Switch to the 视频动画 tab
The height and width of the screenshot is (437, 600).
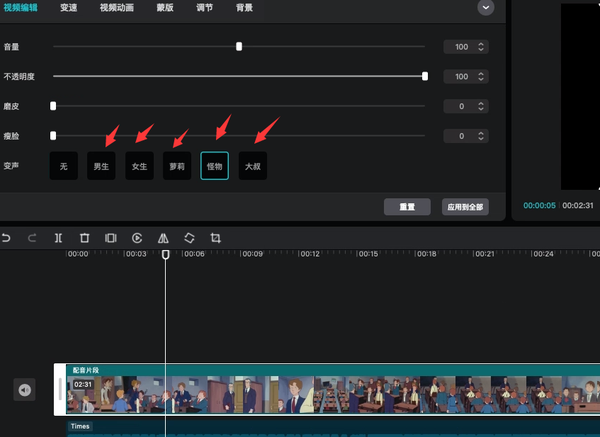[x=117, y=8]
